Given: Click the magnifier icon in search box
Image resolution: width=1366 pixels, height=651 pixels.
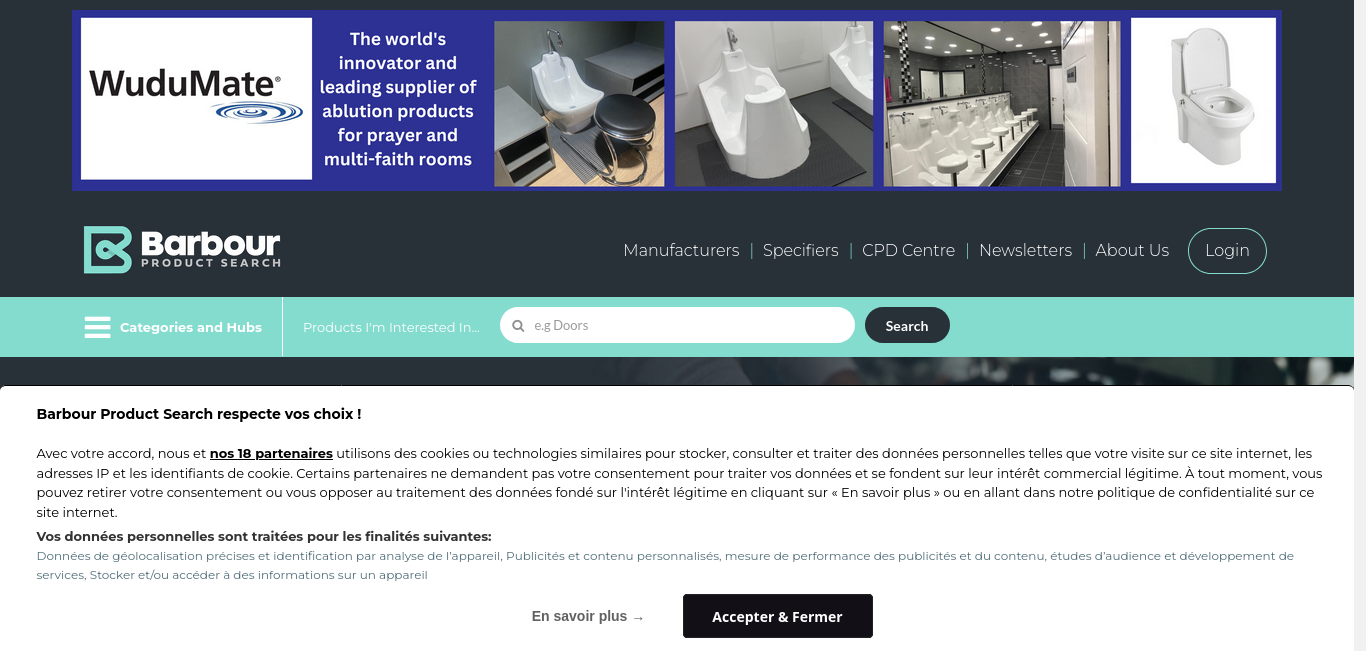Looking at the screenshot, I should click(x=518, y=326).
